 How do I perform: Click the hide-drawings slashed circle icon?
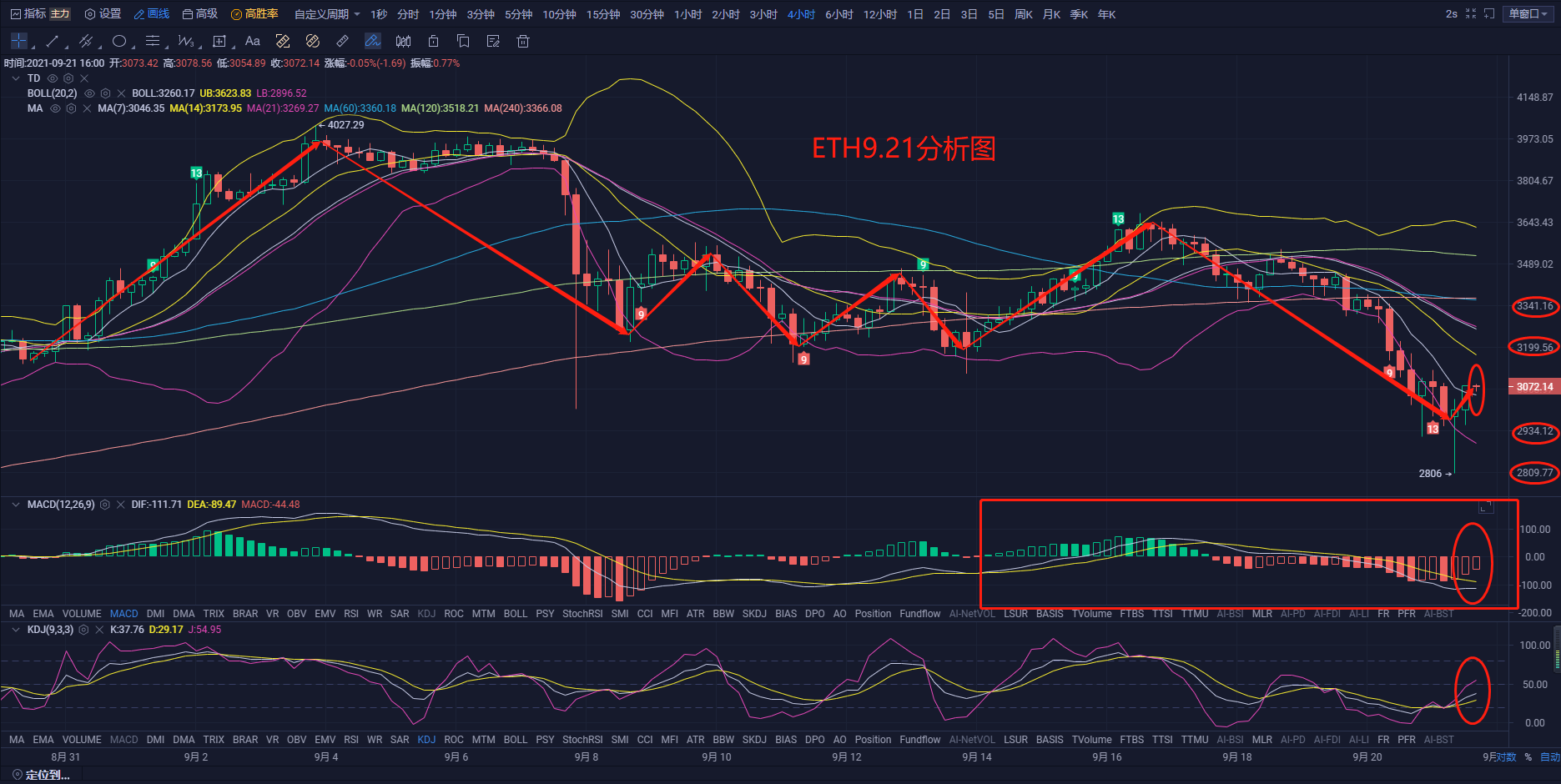[313, 41]
